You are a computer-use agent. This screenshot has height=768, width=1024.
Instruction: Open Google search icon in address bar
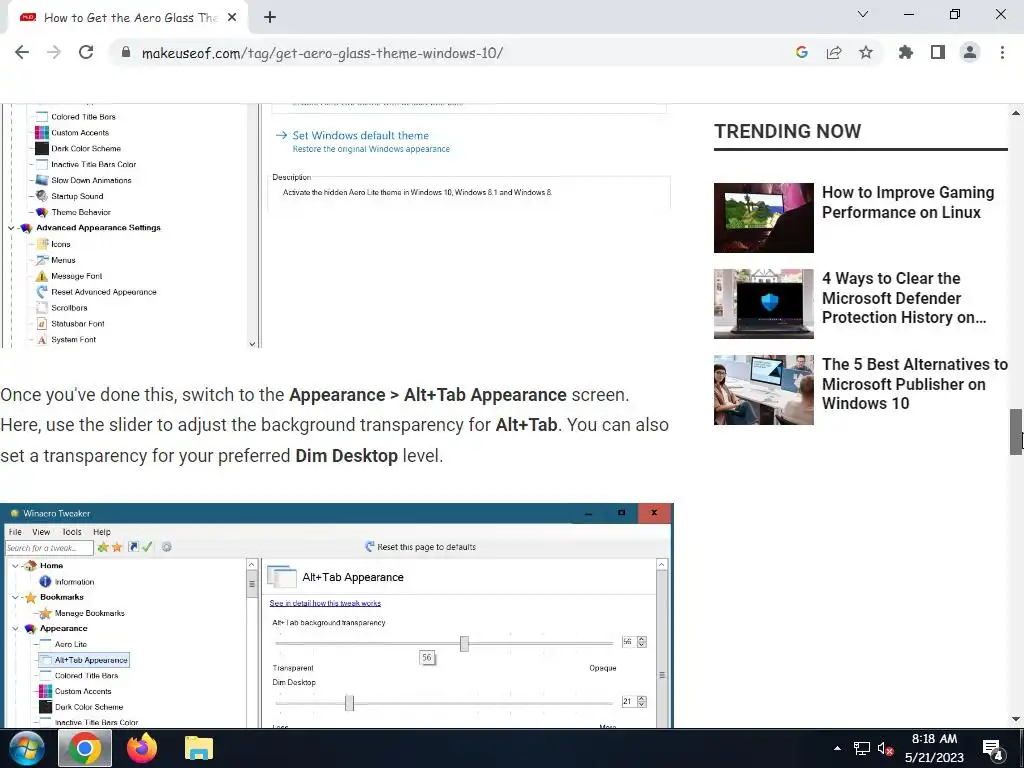(801, 52)
